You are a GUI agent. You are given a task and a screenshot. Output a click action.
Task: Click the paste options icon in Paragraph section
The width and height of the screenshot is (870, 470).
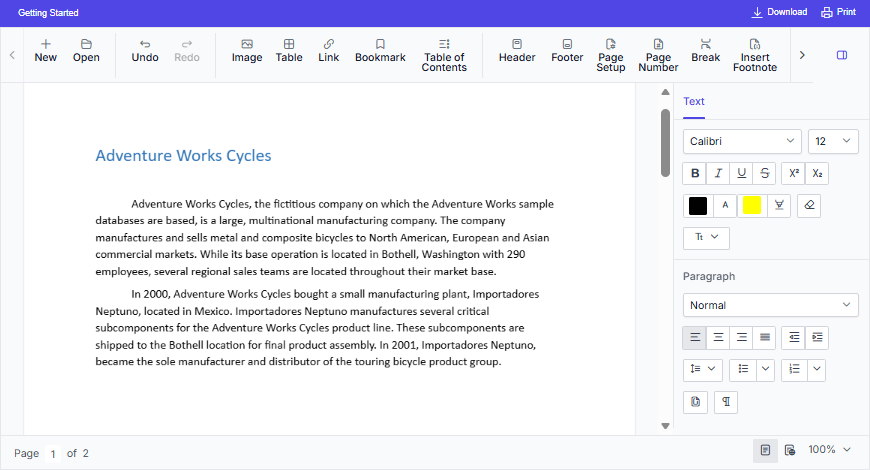coord(695,402)
